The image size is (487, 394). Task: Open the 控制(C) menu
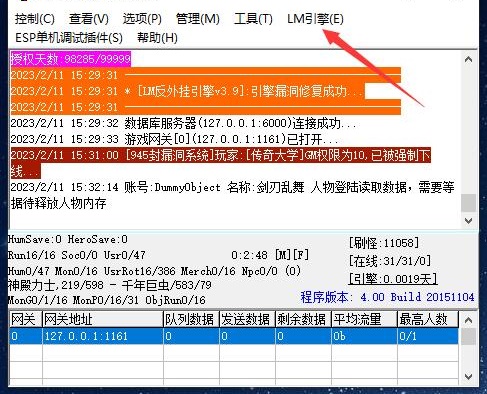[x=35, y=19]
